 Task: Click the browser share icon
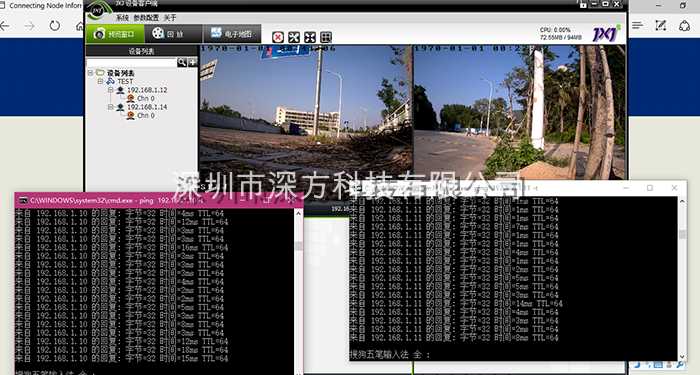[684, 25]
